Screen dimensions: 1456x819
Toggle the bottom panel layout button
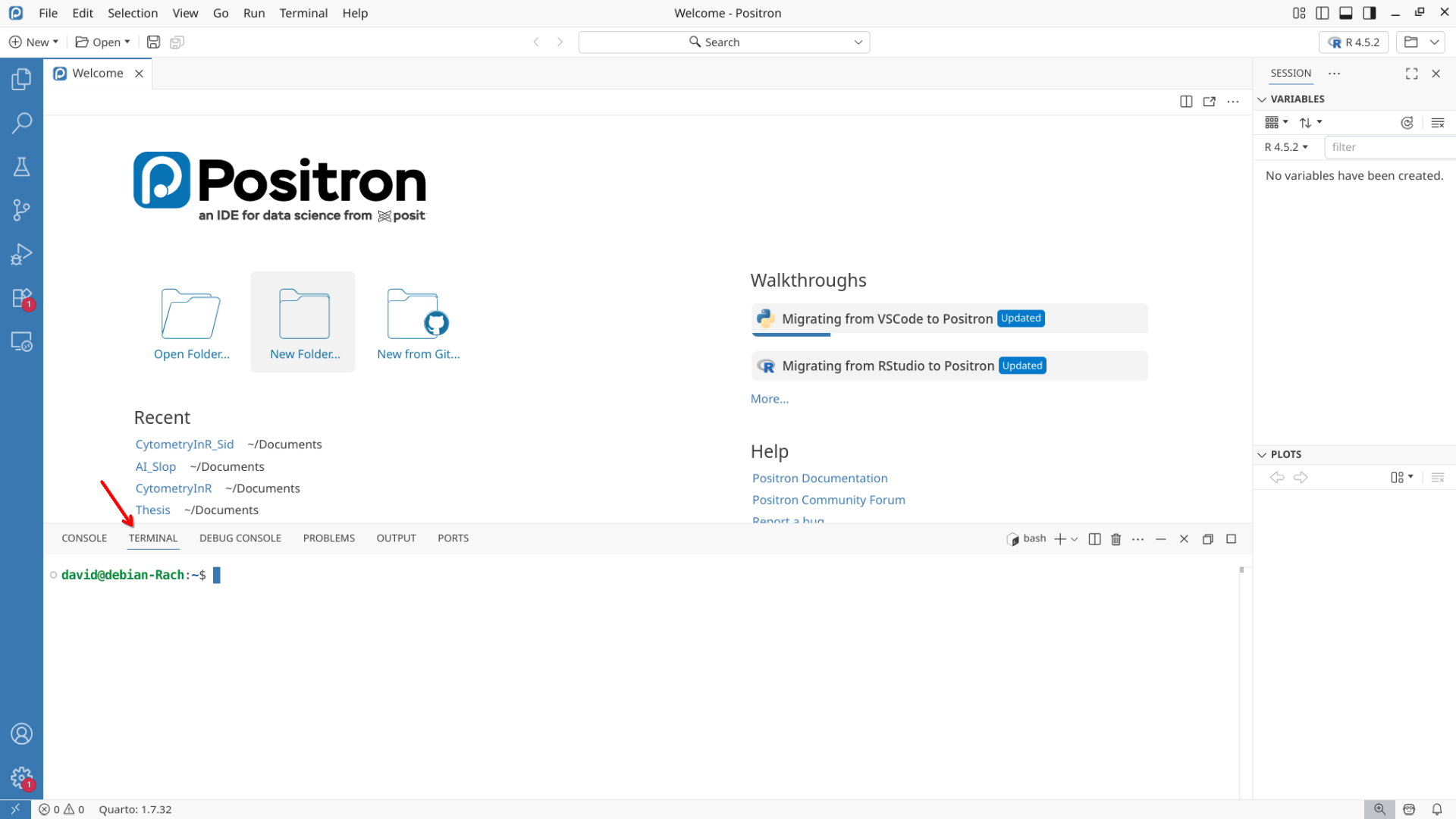point(1346,13)
